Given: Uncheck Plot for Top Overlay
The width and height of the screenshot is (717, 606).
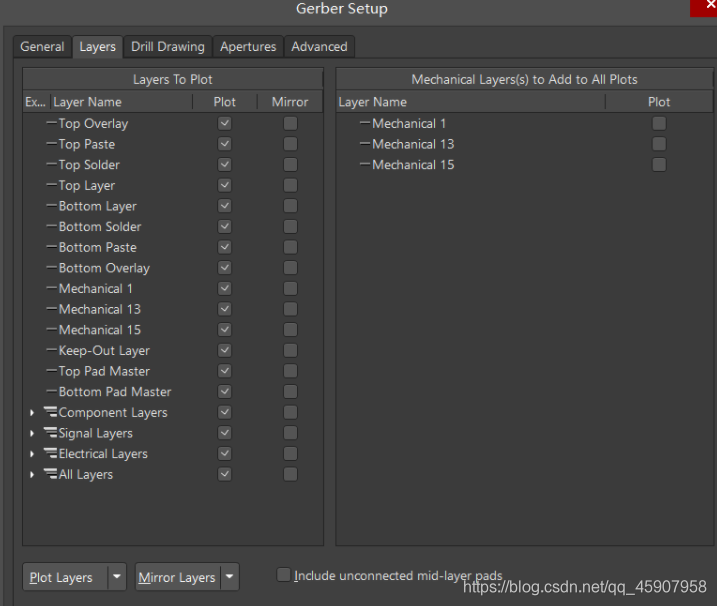Looking at the screenshot, I should point(225,123).
